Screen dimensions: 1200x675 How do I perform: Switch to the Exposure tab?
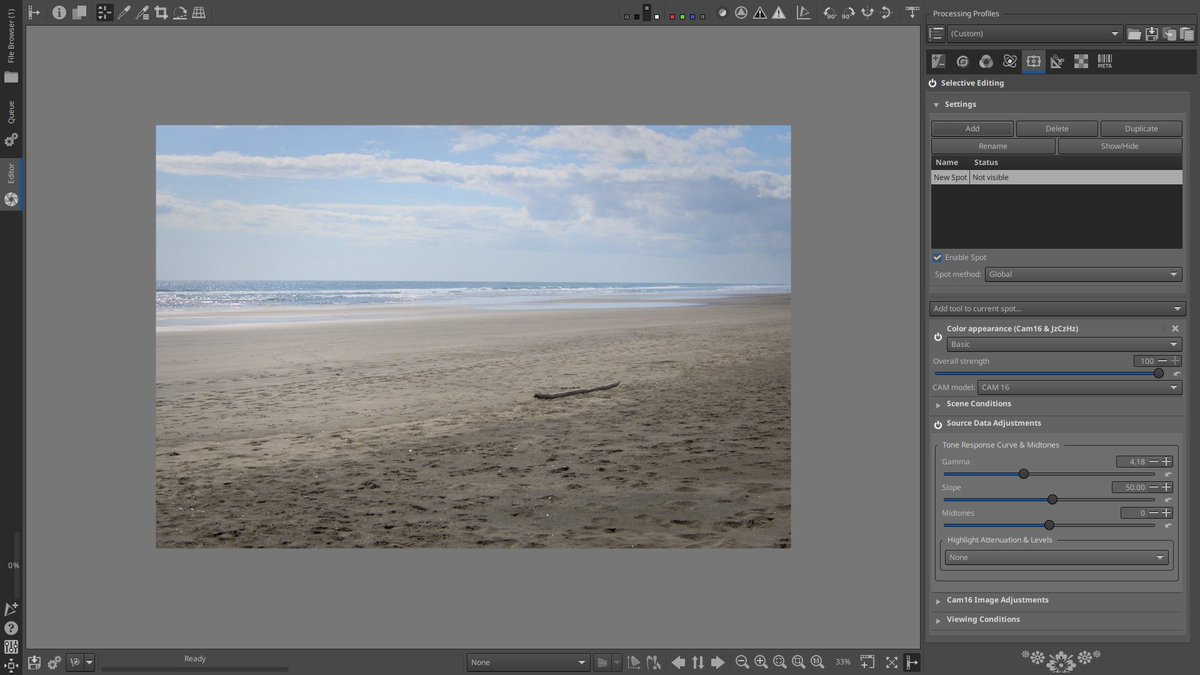click(x=938, y=61)
